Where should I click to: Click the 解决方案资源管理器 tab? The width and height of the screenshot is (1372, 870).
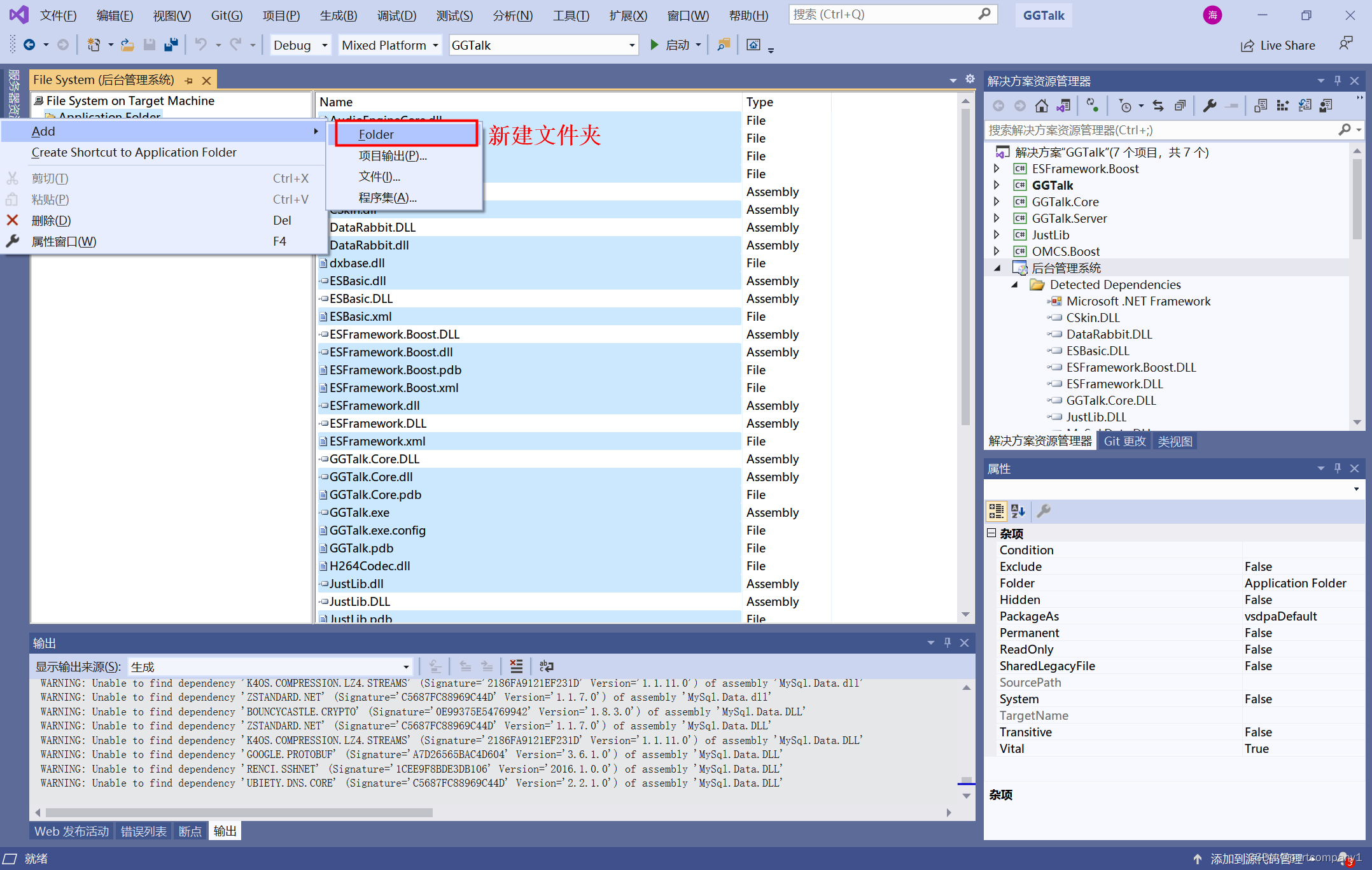1038,441
